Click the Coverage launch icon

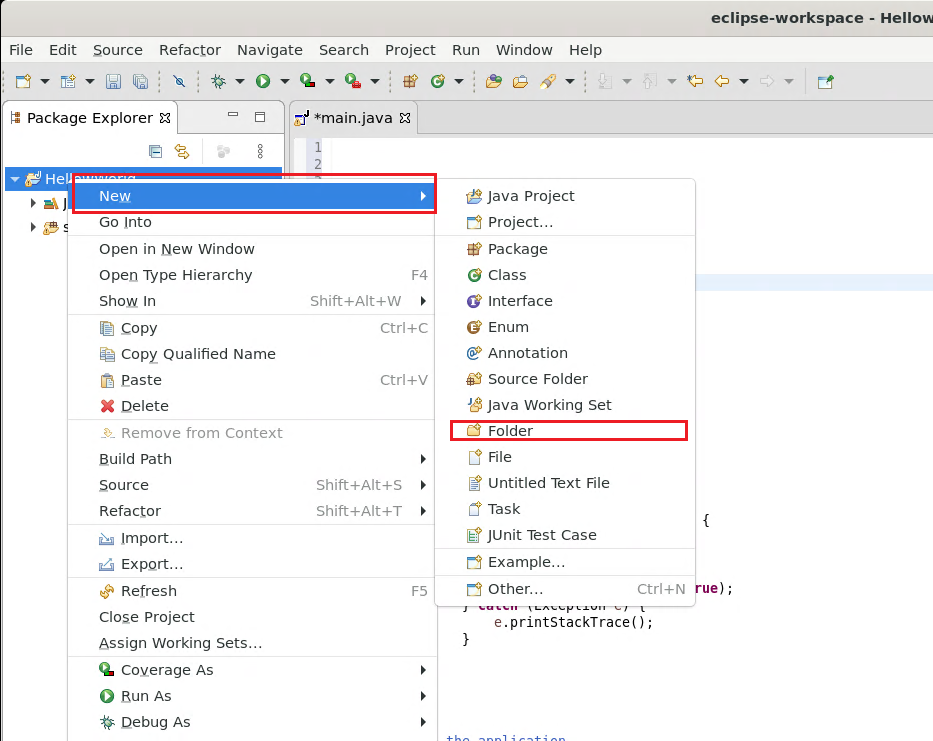[x=308, y=81]
